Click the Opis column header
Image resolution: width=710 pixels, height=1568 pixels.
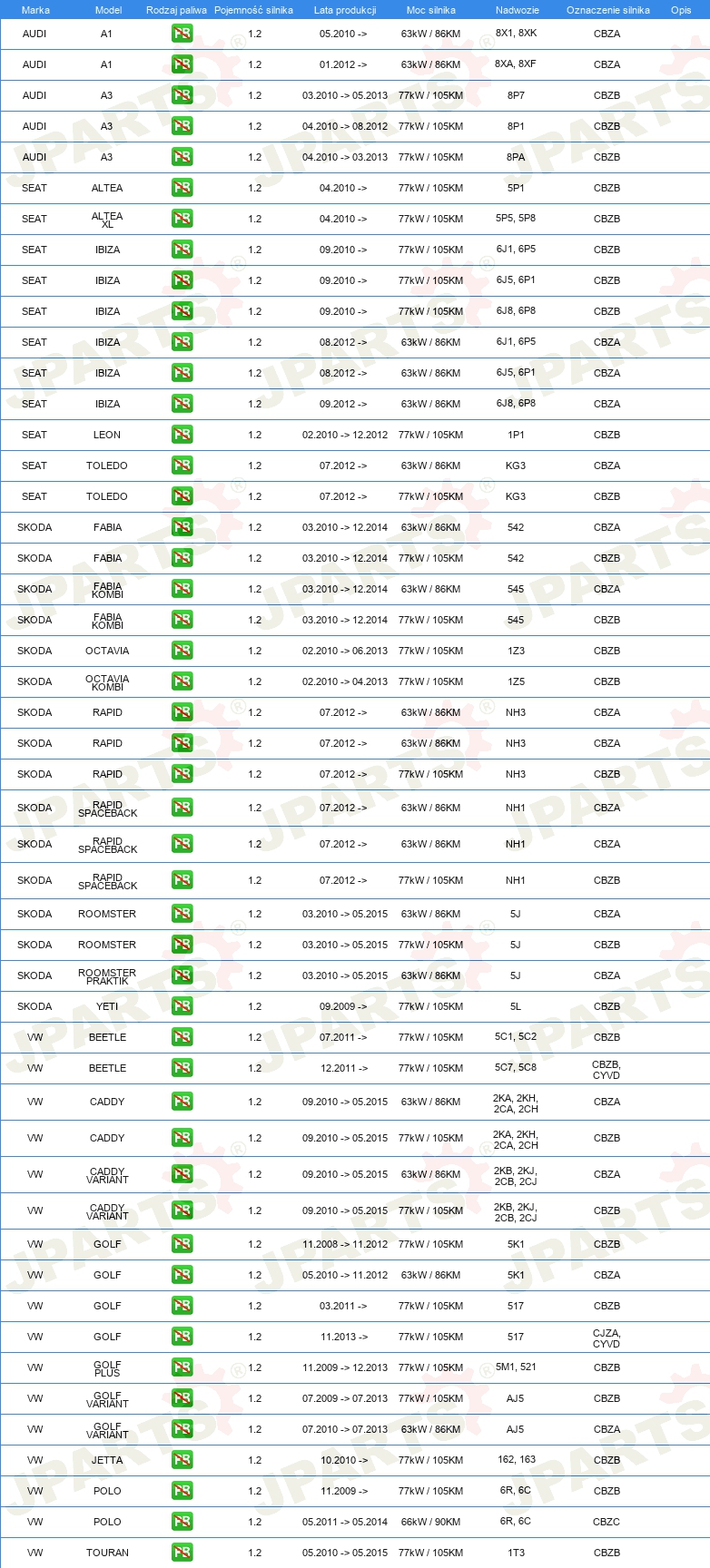click(x=681, y=10)
